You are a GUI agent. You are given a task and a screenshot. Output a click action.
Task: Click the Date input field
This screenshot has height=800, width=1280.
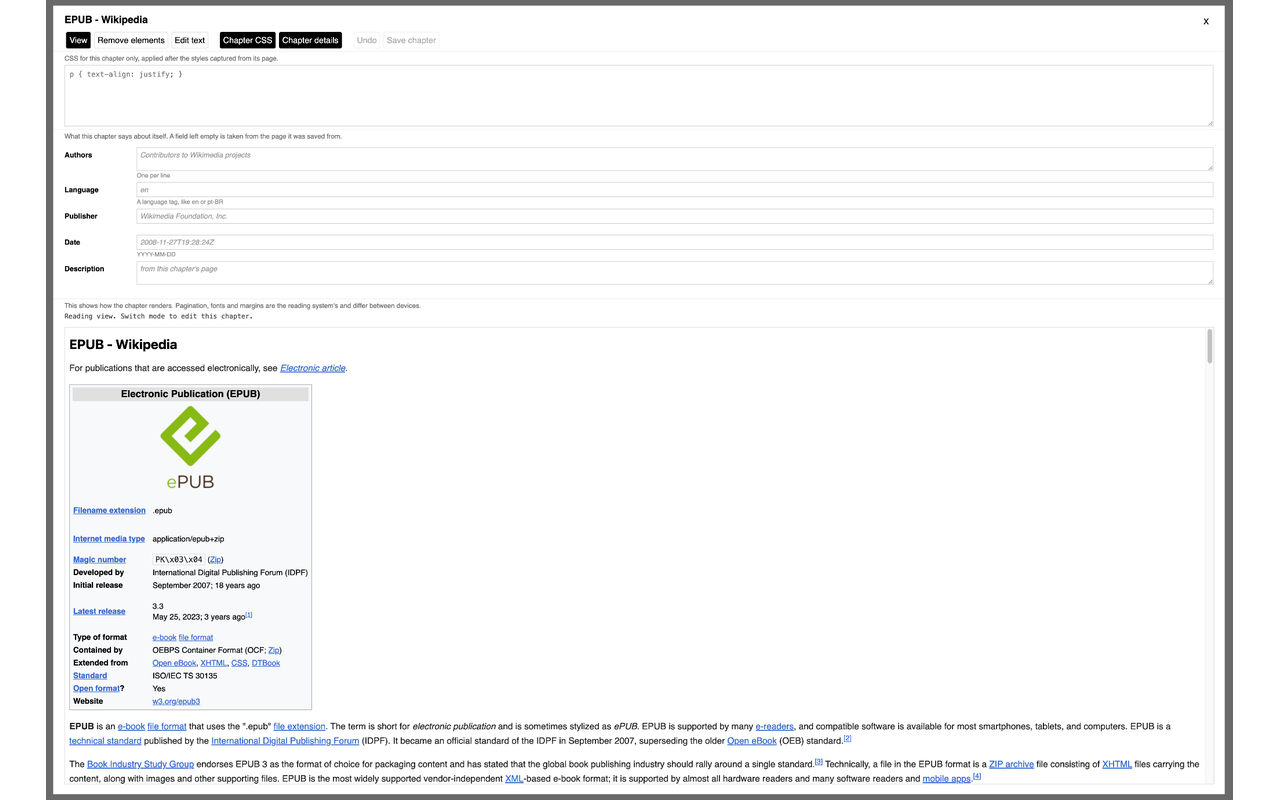[675, 242]
